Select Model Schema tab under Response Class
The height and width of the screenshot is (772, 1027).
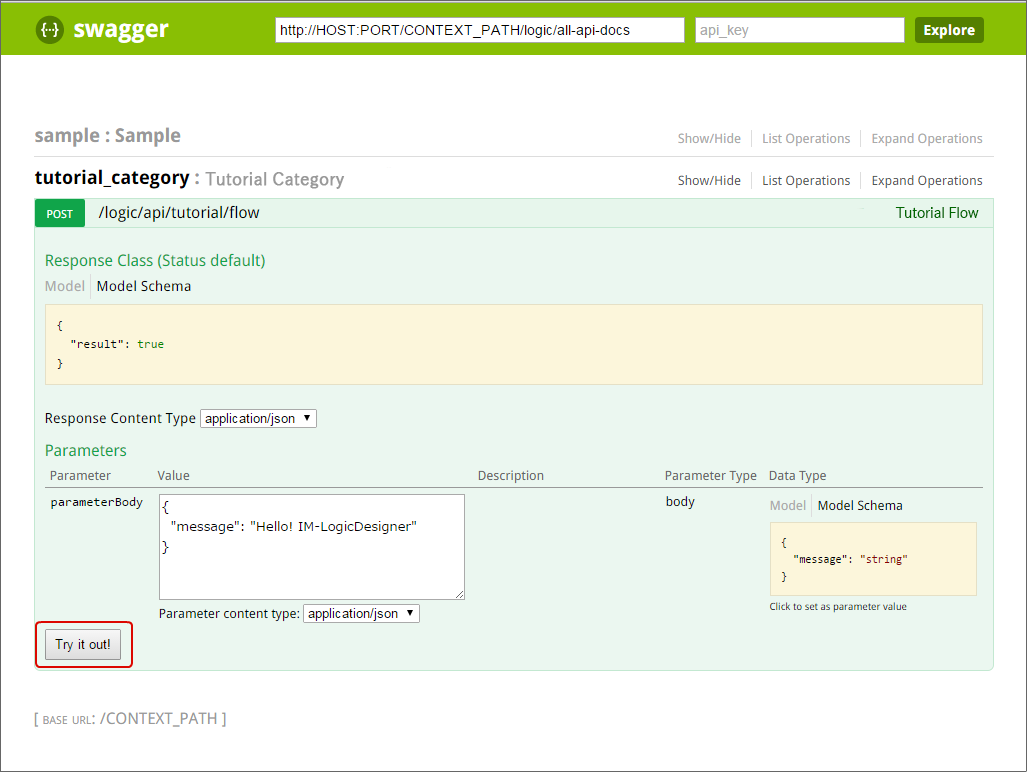(144, 286)
